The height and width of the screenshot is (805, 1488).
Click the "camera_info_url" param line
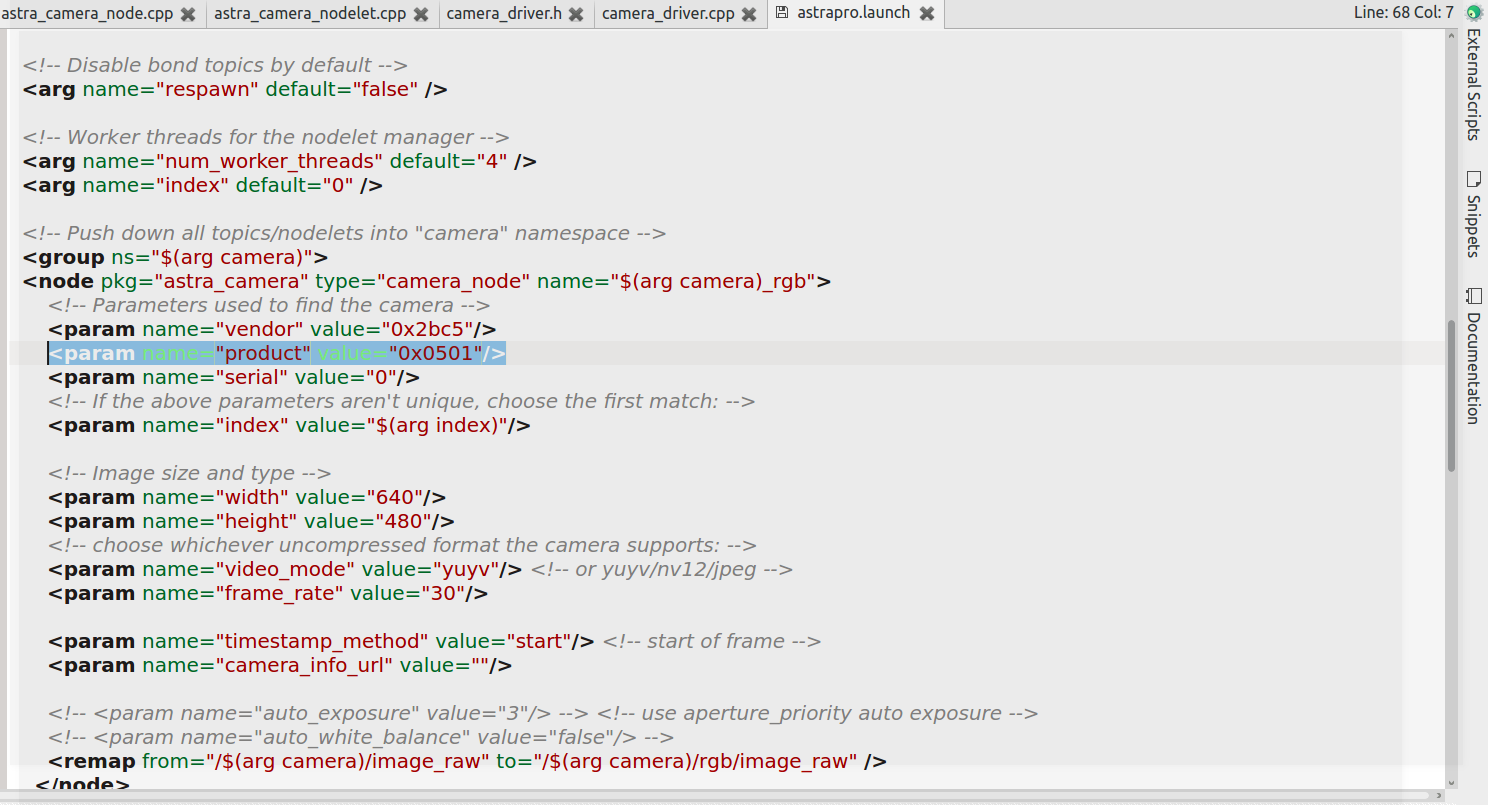point(280,665)
